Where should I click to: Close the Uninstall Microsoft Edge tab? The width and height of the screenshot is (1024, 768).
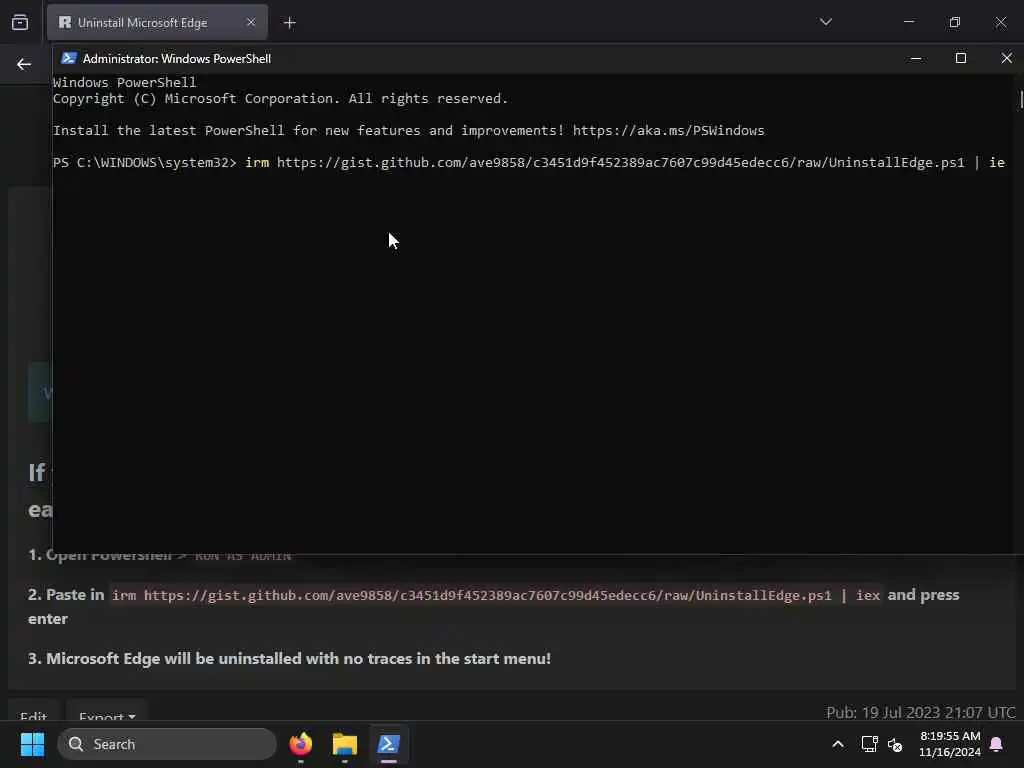point(251,22)
